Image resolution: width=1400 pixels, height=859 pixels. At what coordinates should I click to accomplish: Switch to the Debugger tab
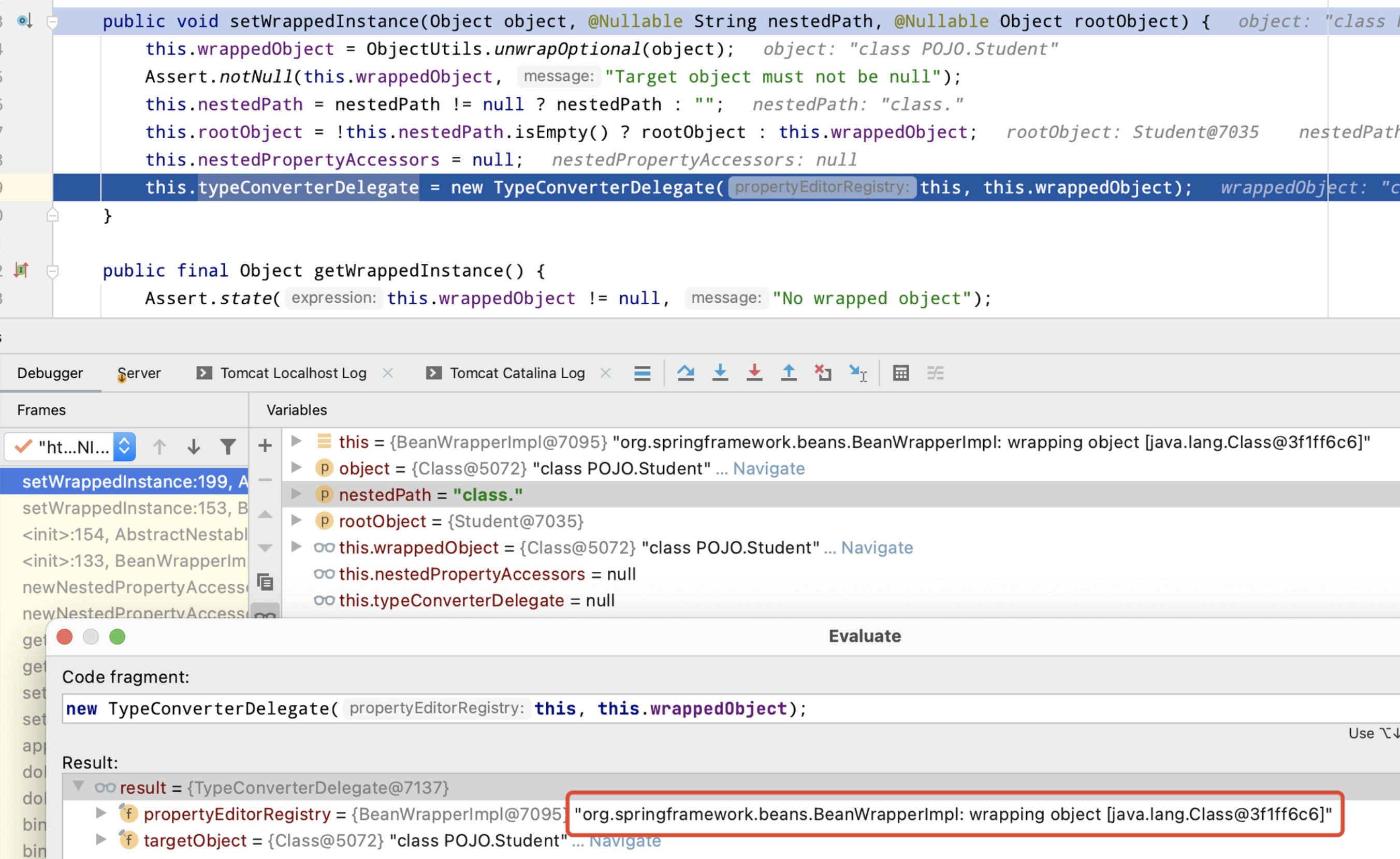[50, 373]
